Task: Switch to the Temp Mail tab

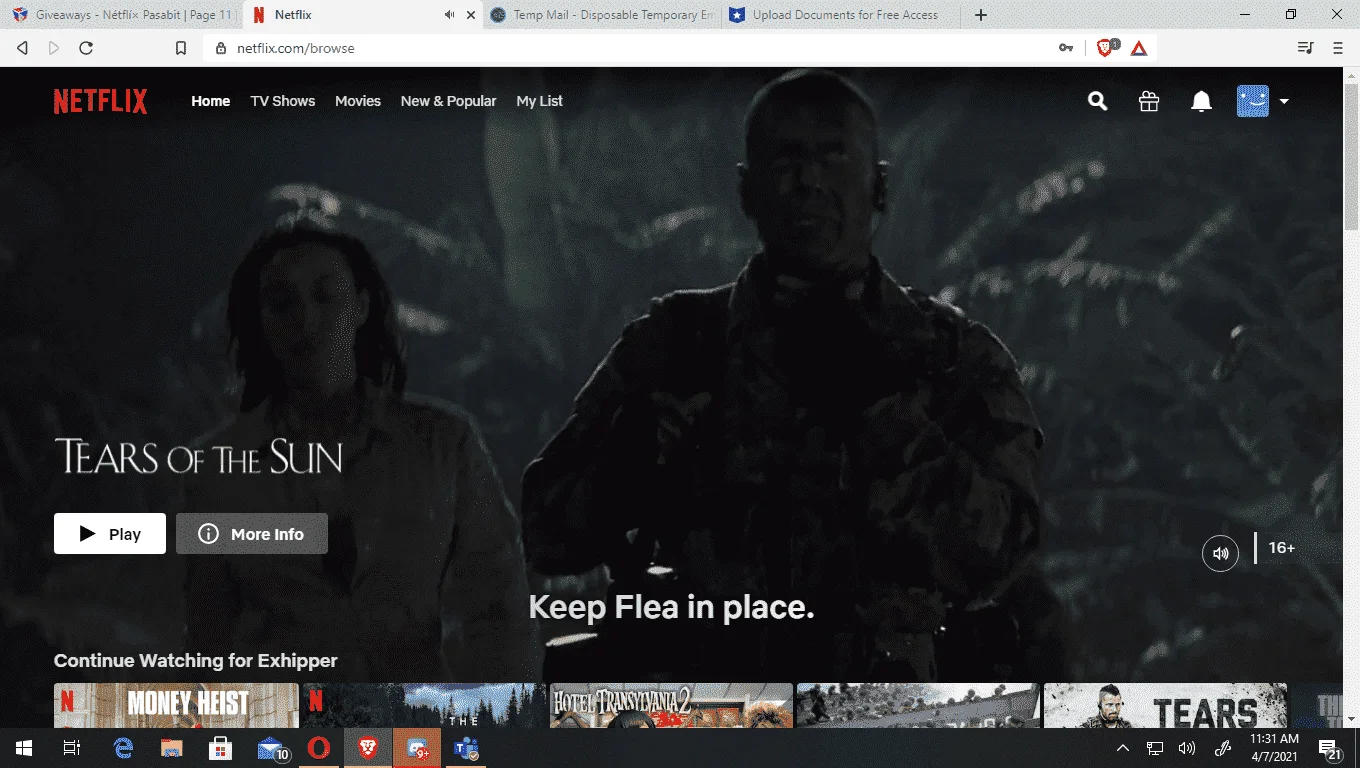Action: point(601,15)
